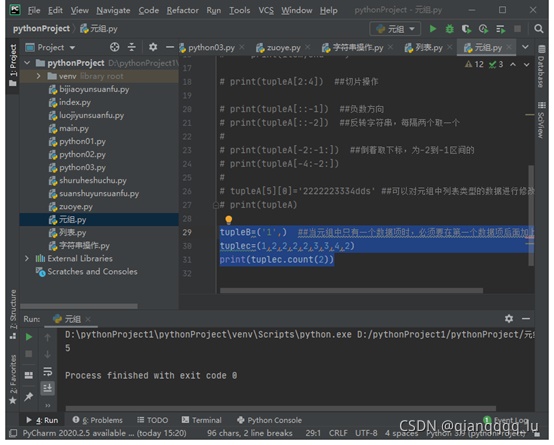Viewport: 554px width, 445px height.
Task: Click UTF-8 encoding in status bar
Action: coord(366,433)
